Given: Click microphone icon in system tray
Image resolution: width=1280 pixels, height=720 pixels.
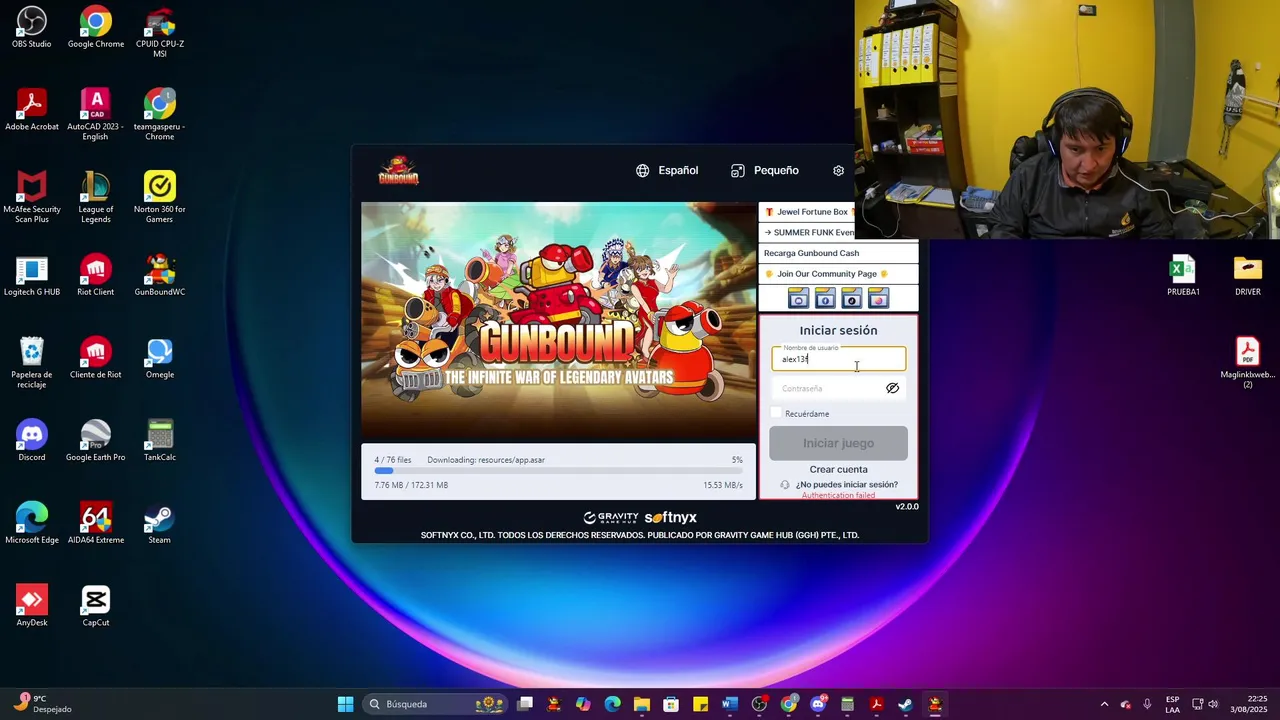Looking at the screenshot, I should coord(1147,704).
